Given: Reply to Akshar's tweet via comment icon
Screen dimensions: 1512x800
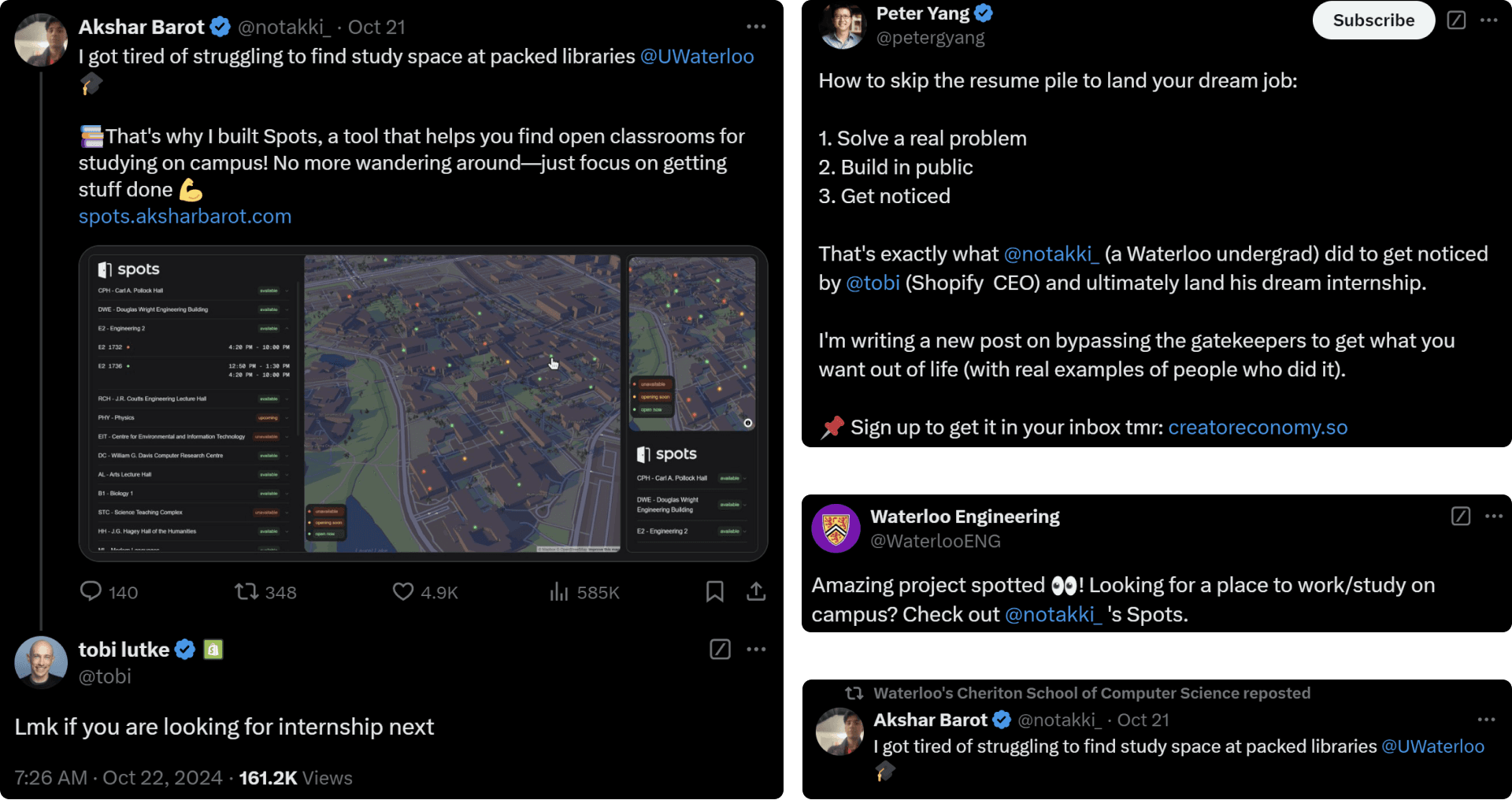Looking at the screenshot, I should pyautogui.click(x=91, y=591).
